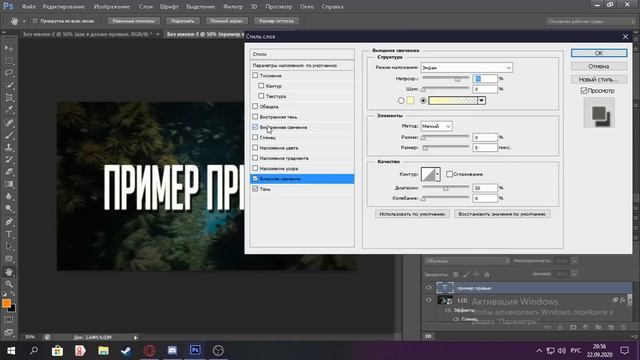Image resolution: width=640 pixels, height=360 pixels.
Task: Open the Окно menu
Action: click(x=307, y=7)
